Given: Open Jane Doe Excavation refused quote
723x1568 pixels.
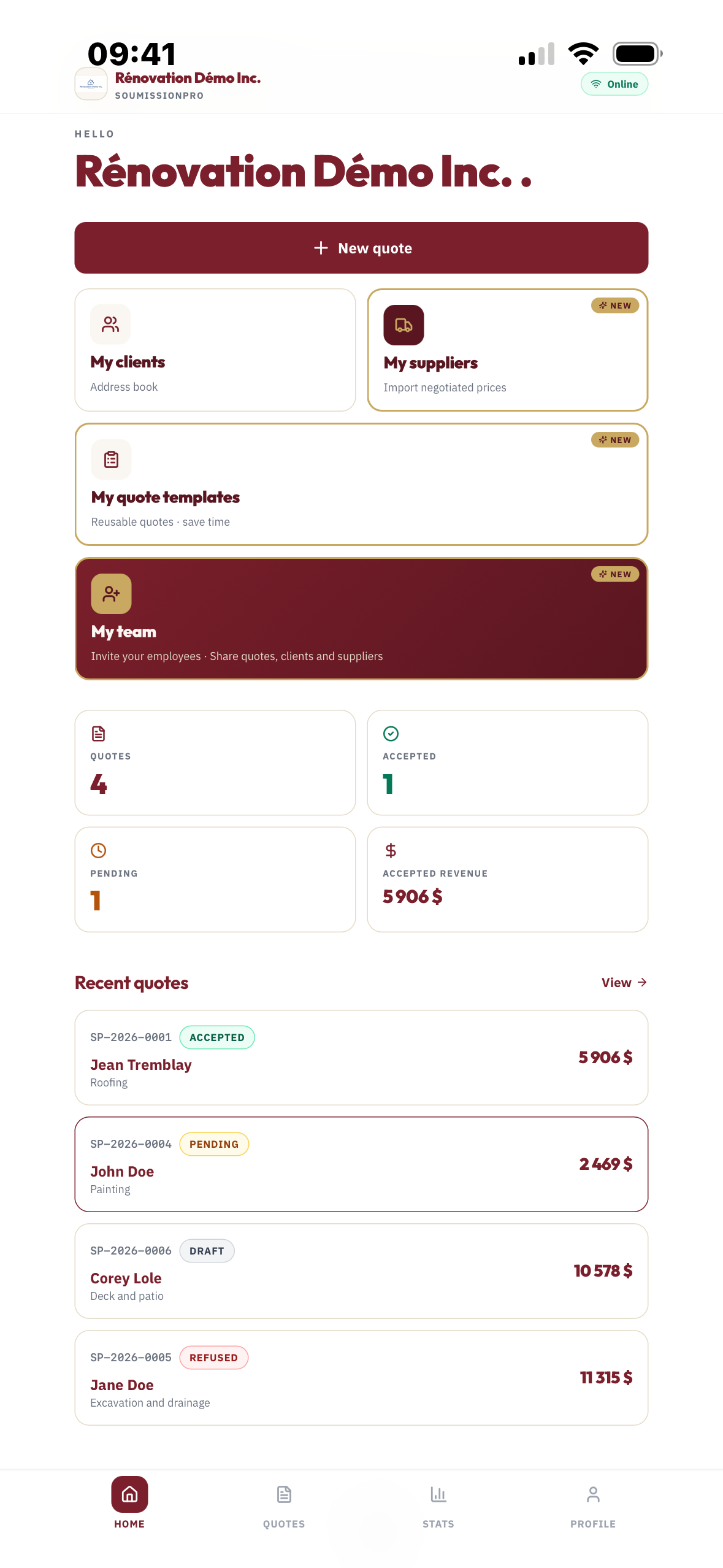Looking at the screenshot, I should pos(361,1378).
